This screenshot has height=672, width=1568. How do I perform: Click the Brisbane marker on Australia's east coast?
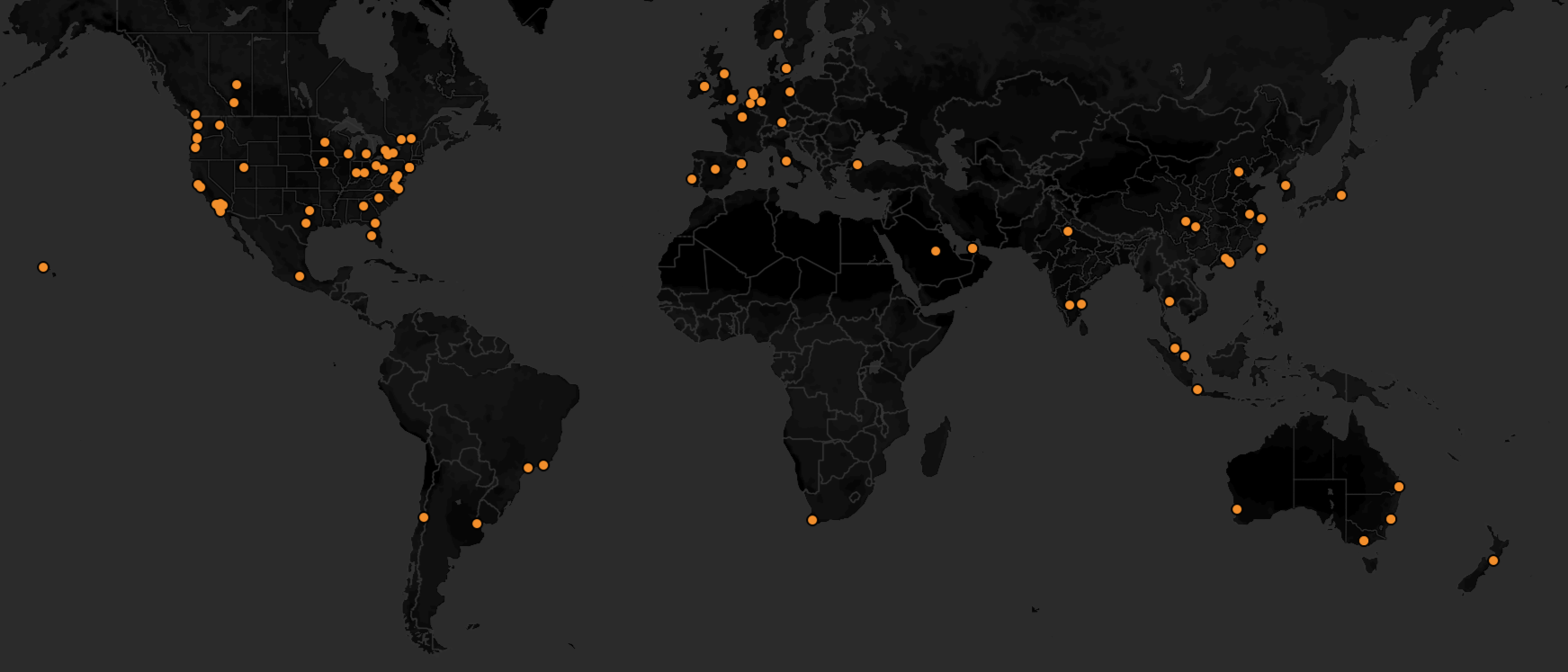(1399, 487)
